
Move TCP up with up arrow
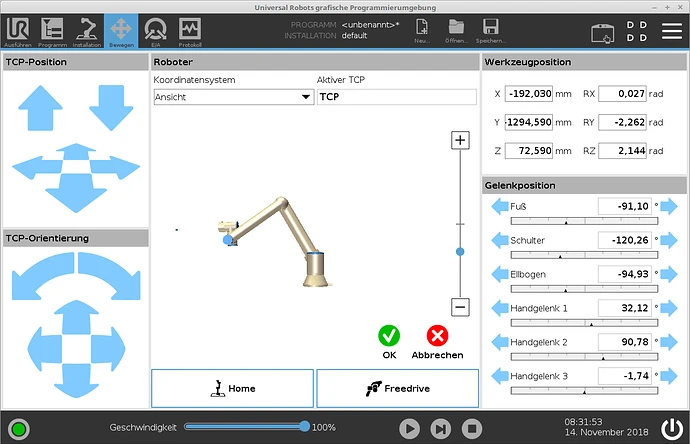40,108
